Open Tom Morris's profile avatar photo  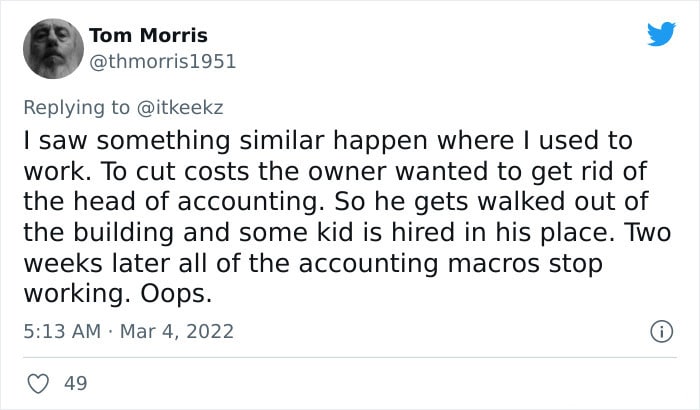(x=50, y=48)
